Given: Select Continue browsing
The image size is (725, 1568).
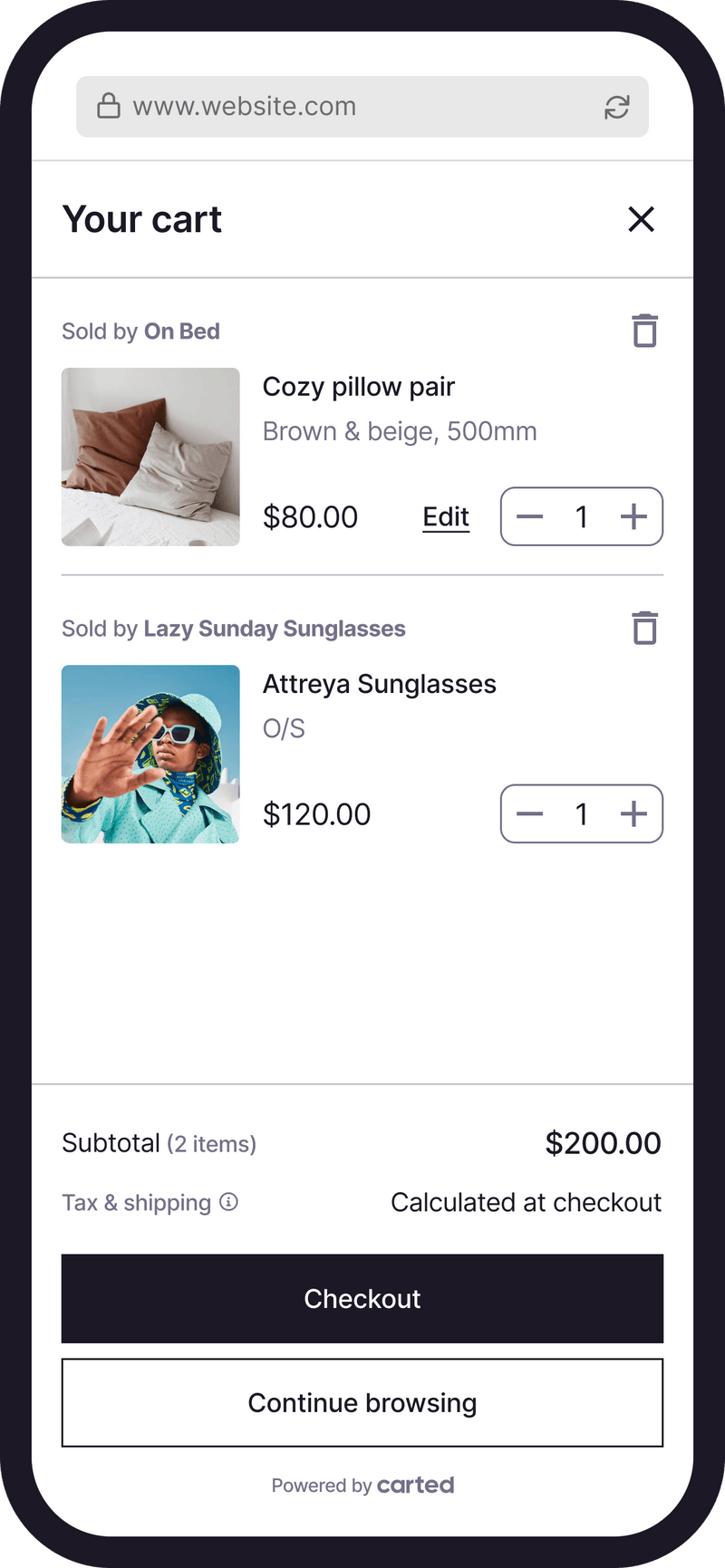Looking at the screenshot, I should click(362, 1402).
